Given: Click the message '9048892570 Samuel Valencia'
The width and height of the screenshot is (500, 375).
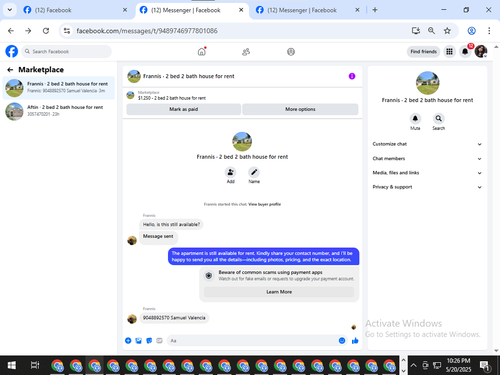Looking at the screenshot, I should click(x=174, y=318).
